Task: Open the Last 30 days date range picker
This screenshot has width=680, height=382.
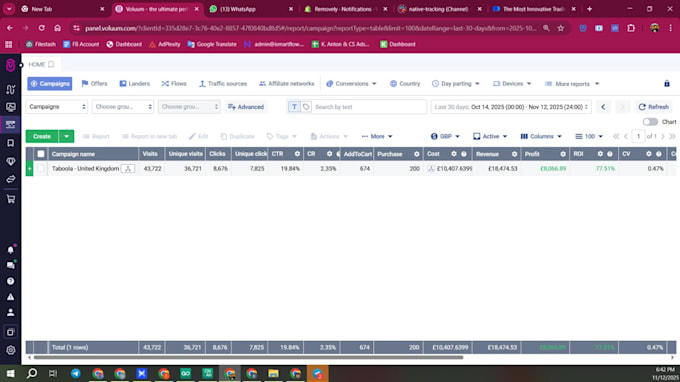Action: pyautogui.click(x=511, y=107)
